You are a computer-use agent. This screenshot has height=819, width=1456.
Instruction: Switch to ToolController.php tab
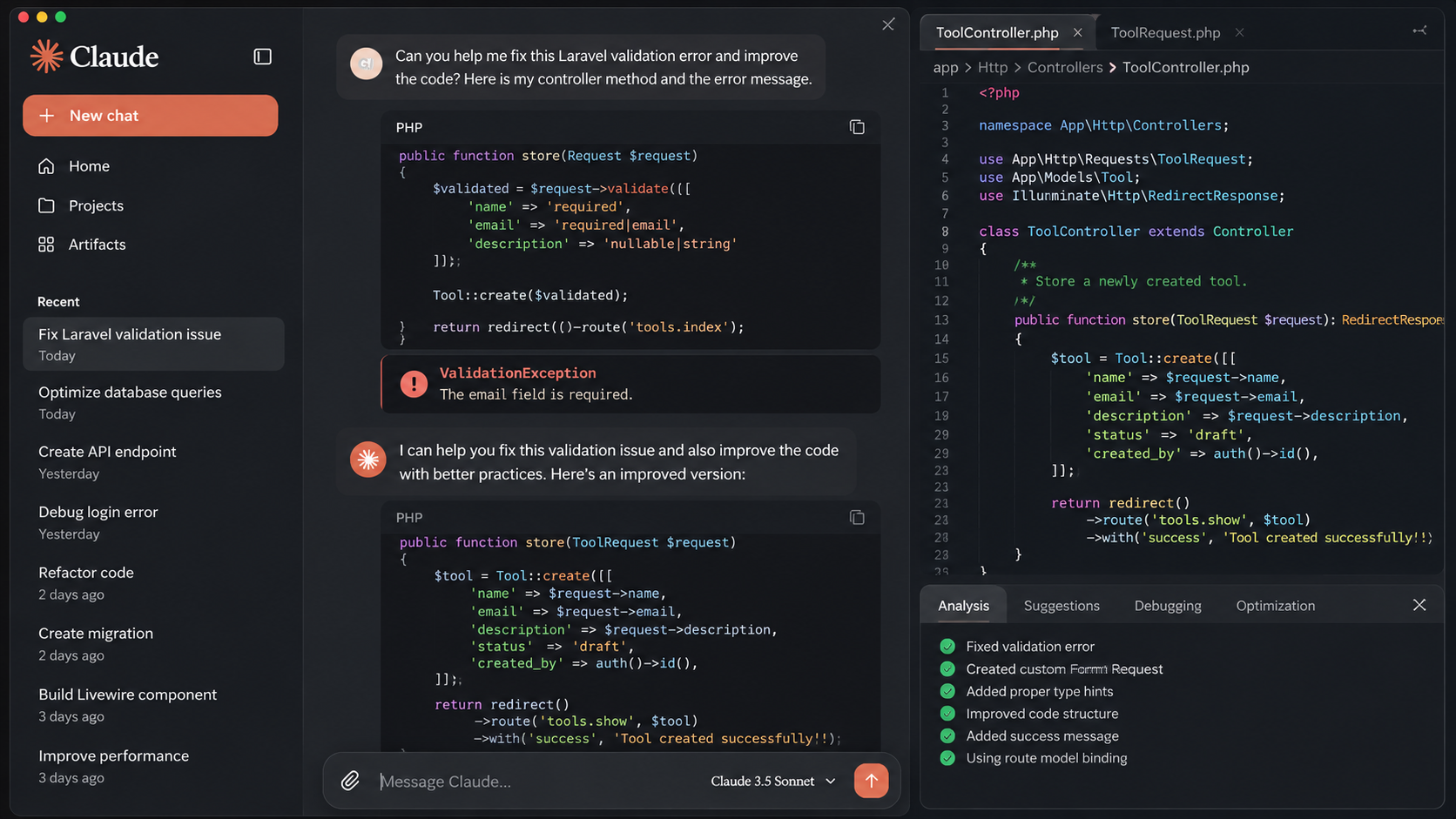997,32
